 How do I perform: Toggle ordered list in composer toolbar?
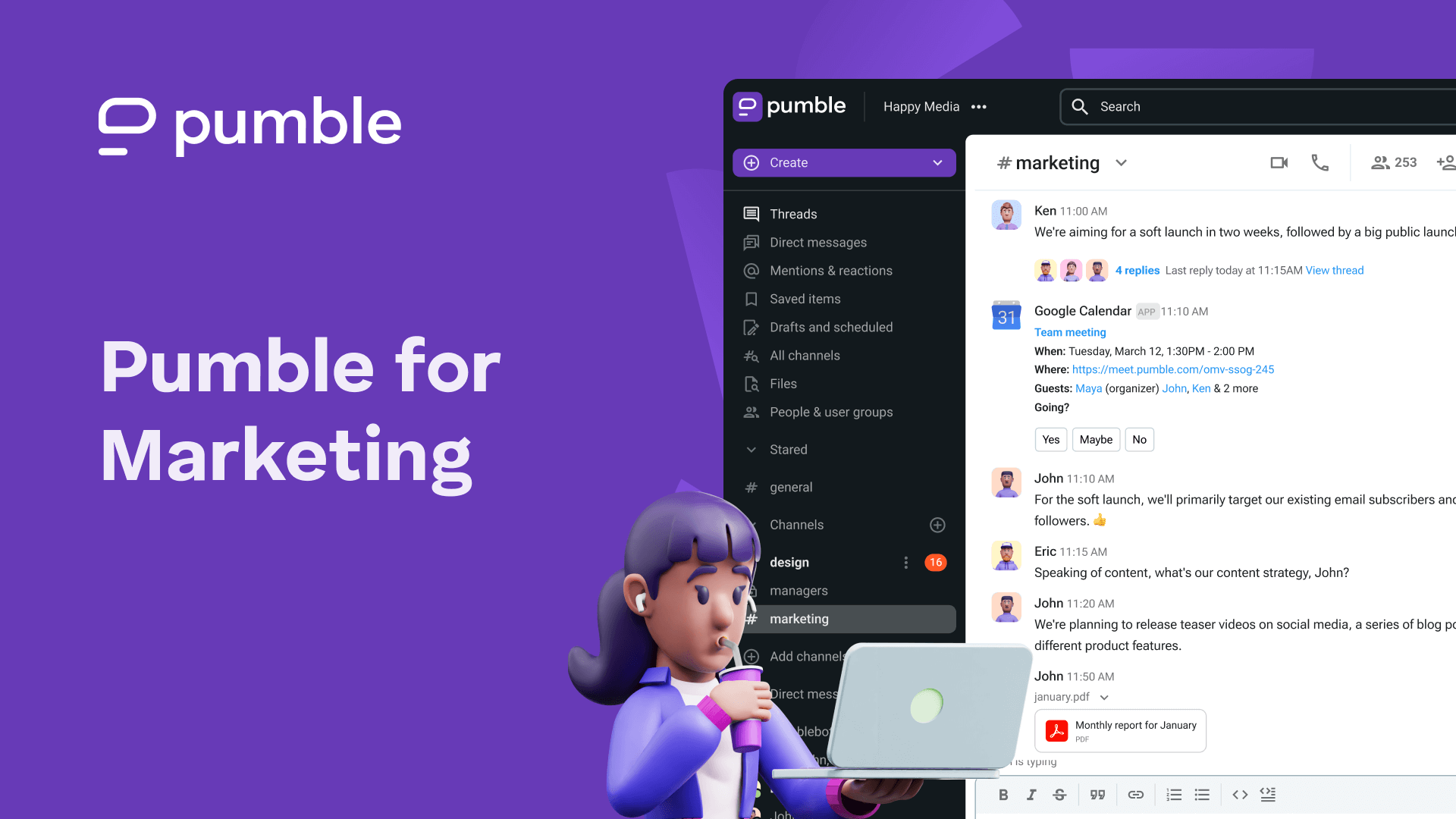1178,794
